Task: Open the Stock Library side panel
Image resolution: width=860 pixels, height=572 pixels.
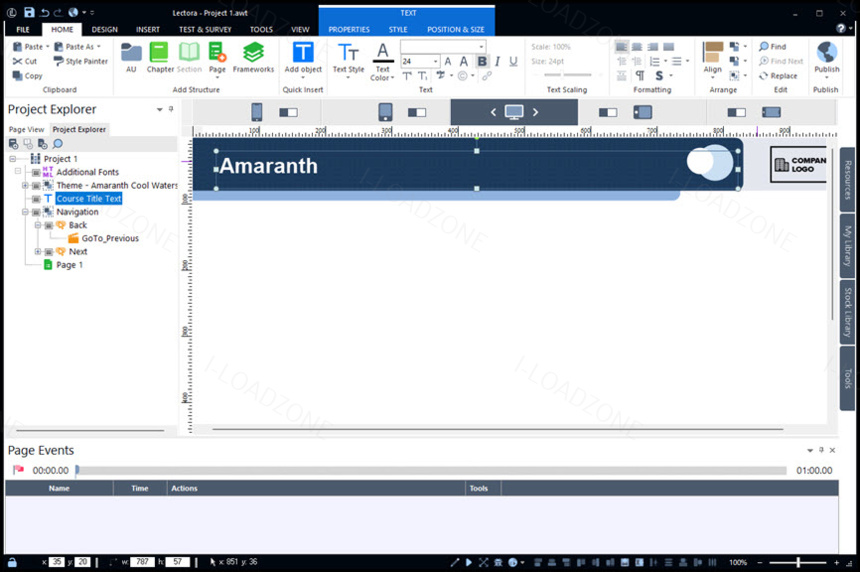Action: tap(847, 312)
